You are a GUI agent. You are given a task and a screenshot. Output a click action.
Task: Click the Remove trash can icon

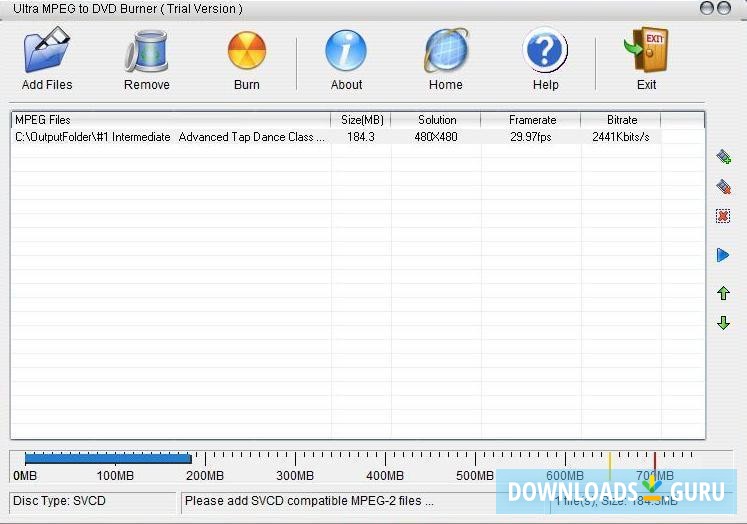[x=147, y=51]
